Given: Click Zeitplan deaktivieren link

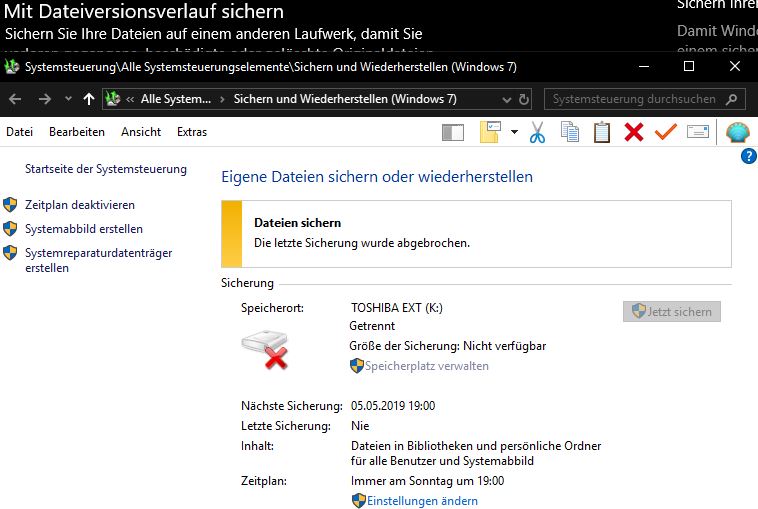Looking at the screenshot, I should [x=80, y=205].
